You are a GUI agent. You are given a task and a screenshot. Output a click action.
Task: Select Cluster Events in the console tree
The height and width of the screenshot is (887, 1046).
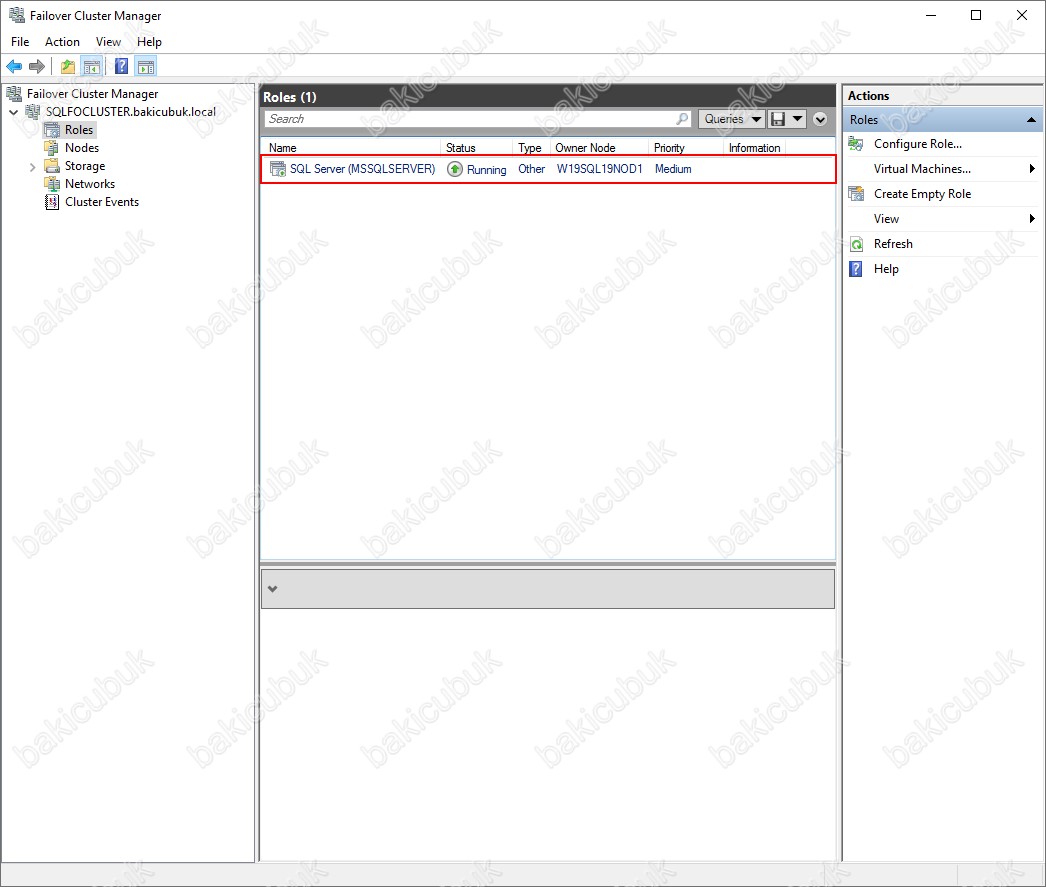point(102,201)
